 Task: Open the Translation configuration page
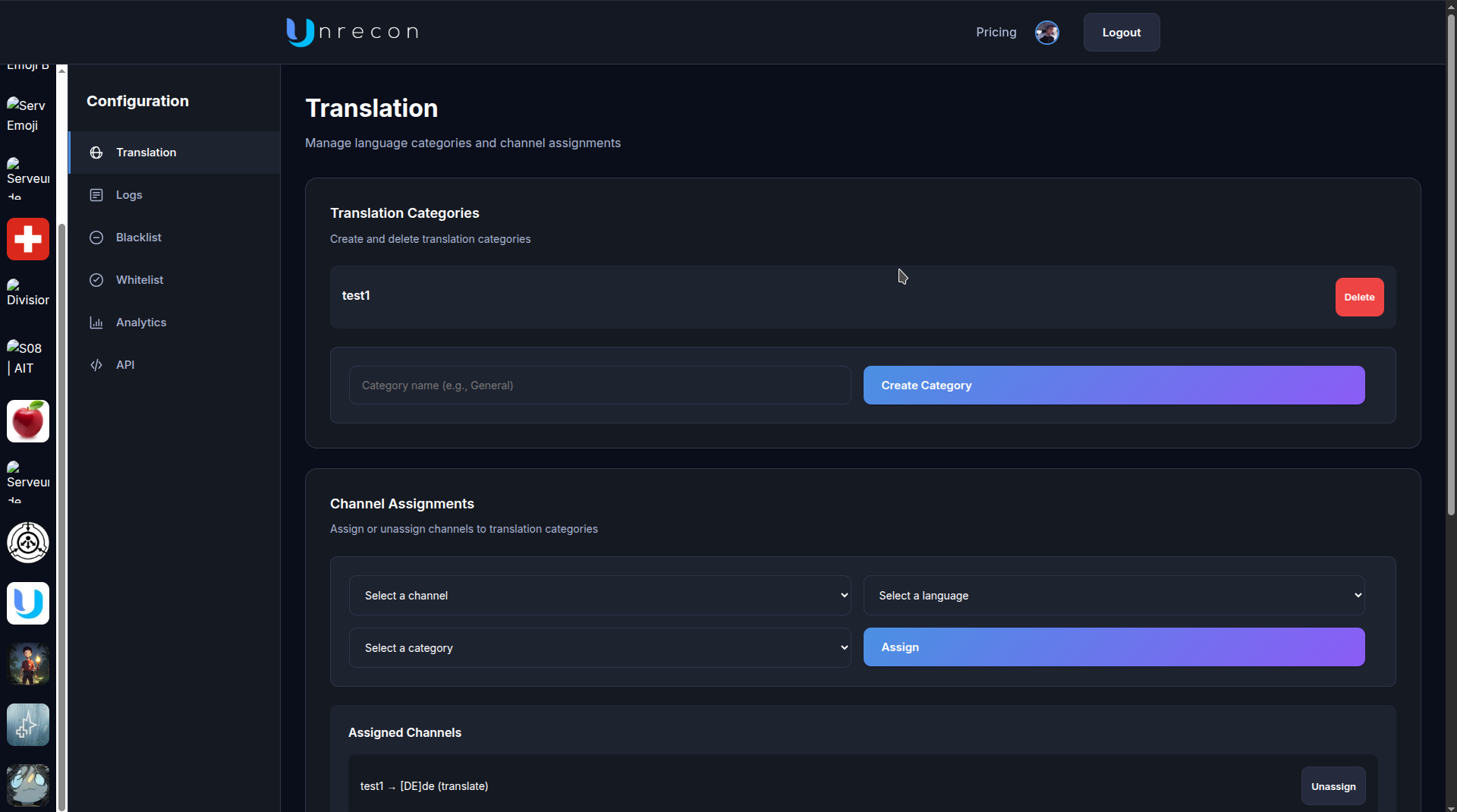(x=175, y=153)
